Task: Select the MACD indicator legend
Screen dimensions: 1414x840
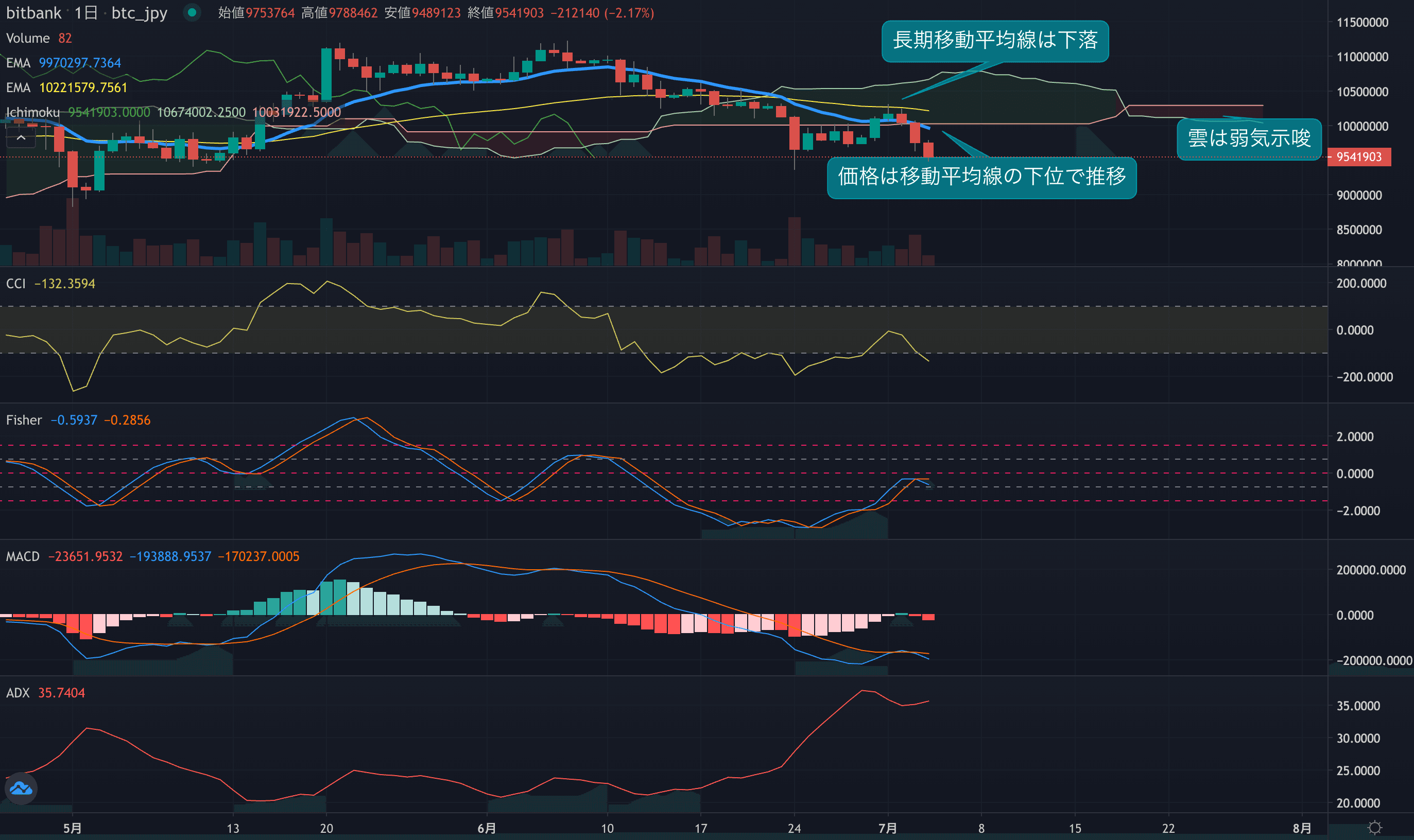Action: point(23,556)
